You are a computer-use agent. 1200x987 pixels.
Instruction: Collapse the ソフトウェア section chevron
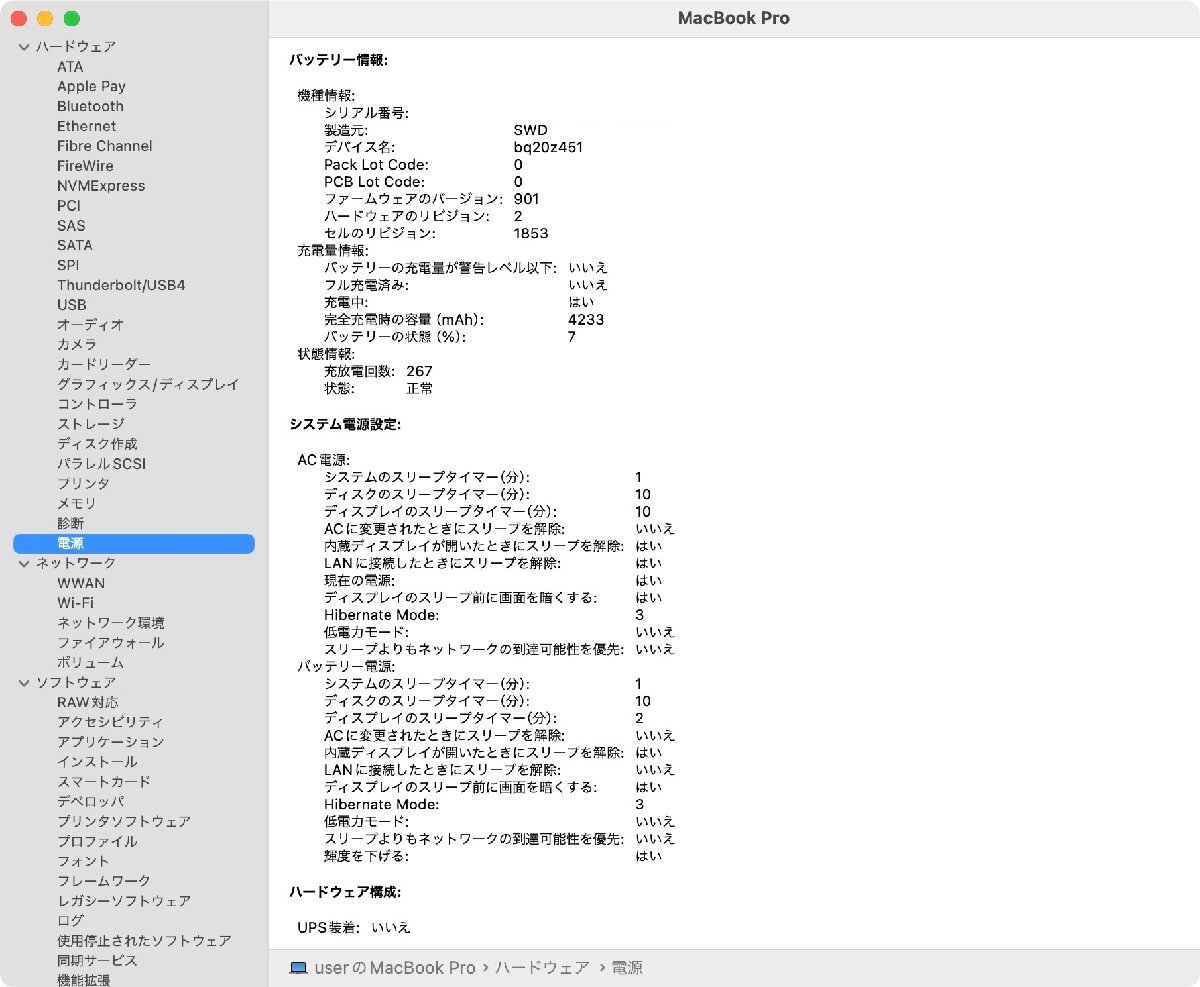point(24,683)
